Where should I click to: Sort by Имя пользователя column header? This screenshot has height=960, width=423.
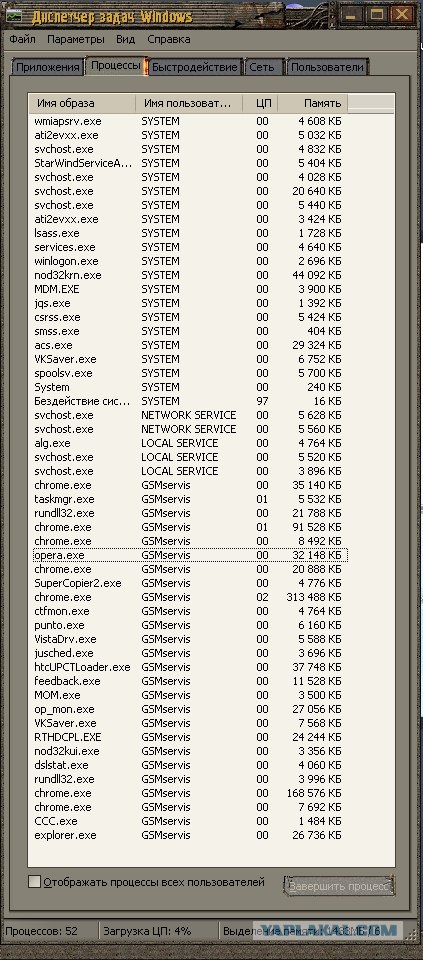point(189,103)
